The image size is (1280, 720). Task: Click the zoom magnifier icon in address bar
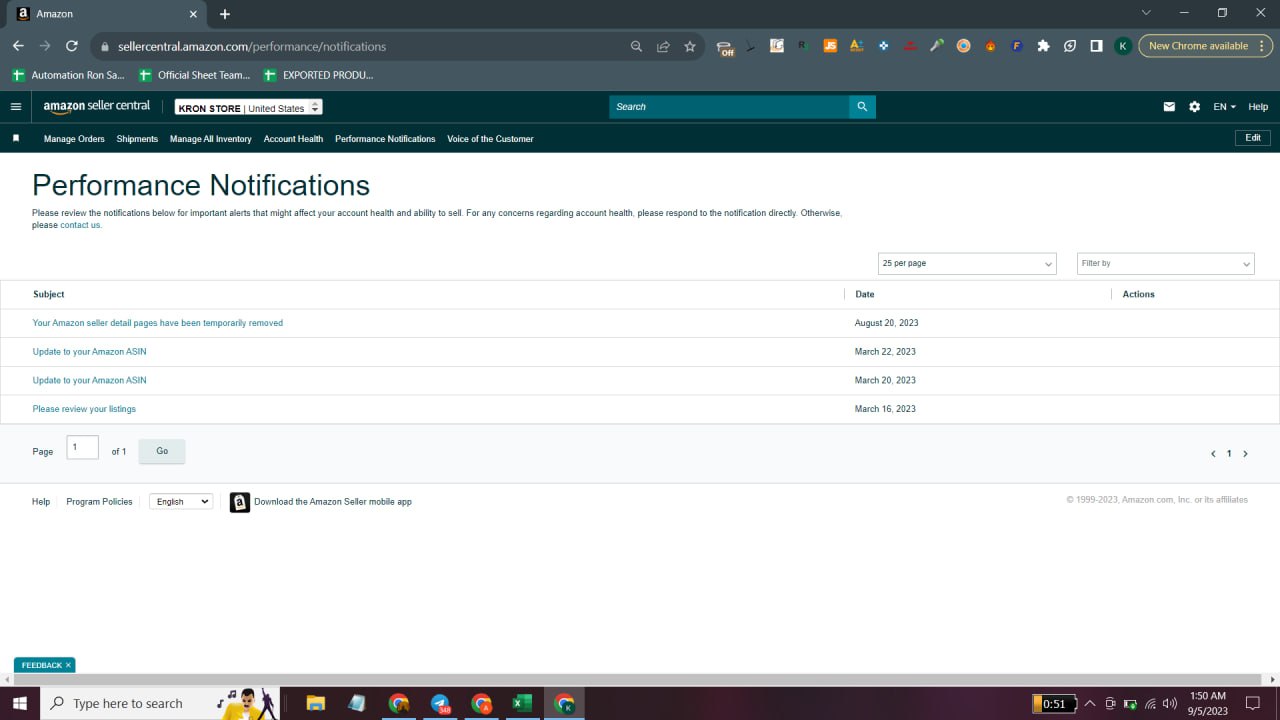click(636, 46)
